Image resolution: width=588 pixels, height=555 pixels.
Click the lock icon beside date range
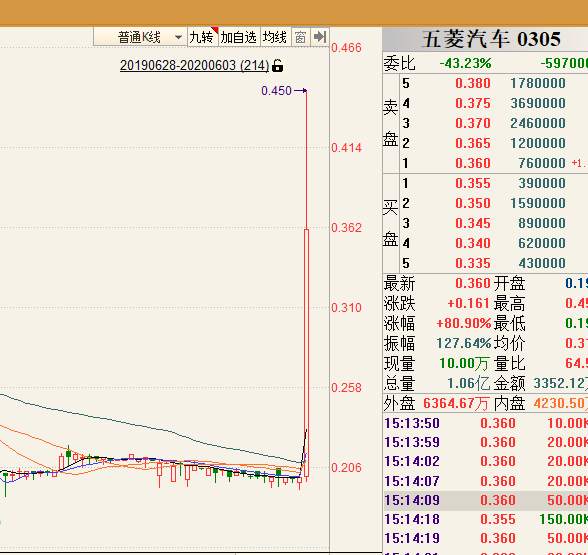click(x=278, y=66)
